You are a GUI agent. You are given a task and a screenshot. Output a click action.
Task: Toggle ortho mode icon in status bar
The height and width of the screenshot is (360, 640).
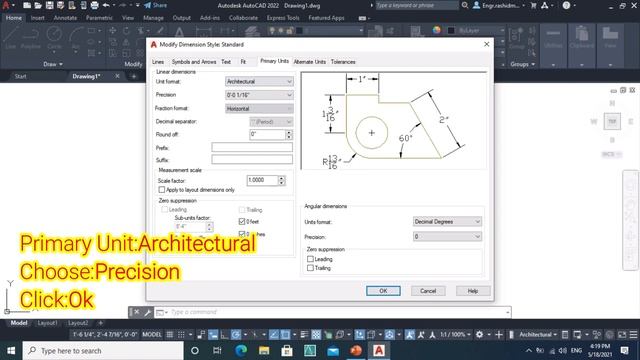(224, 335)
